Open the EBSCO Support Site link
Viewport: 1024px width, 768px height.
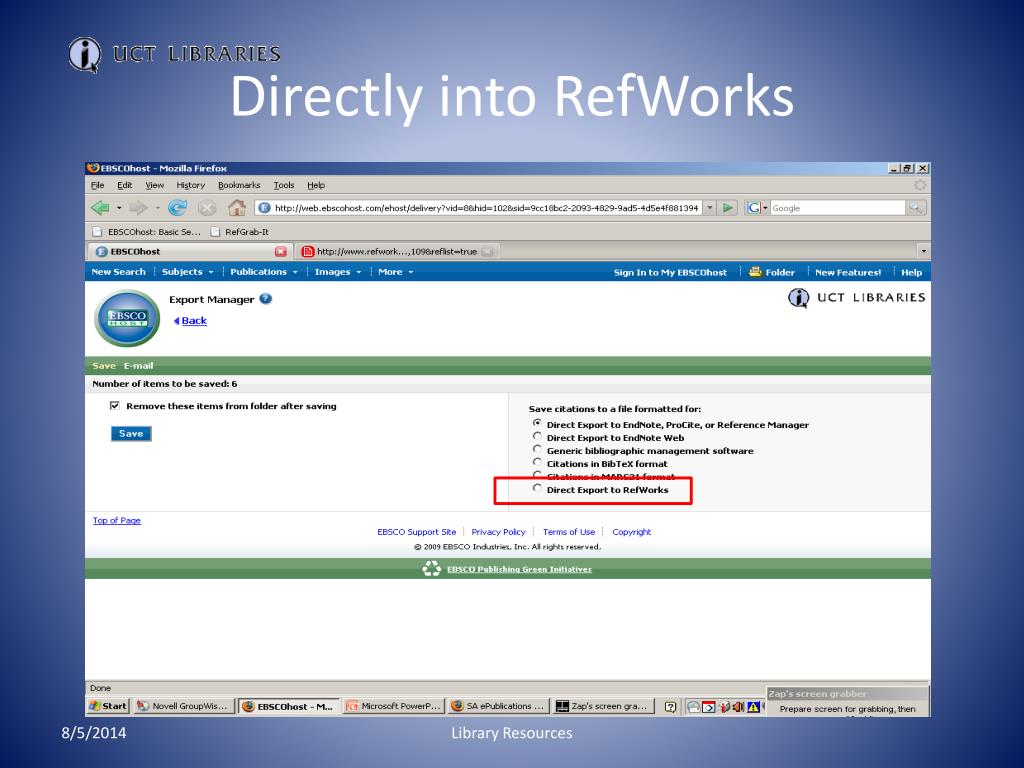click(x=417, y=532)
